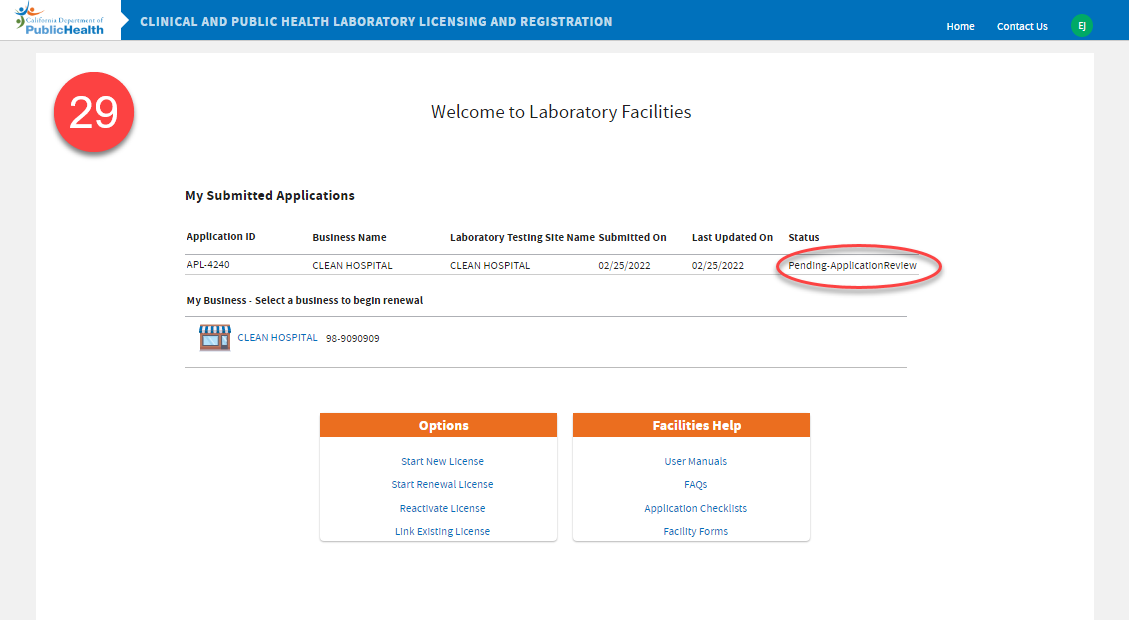Click the Last Updated On column header
The width and height of the screenshot is (1129, 620).
[x=732, y=238]
